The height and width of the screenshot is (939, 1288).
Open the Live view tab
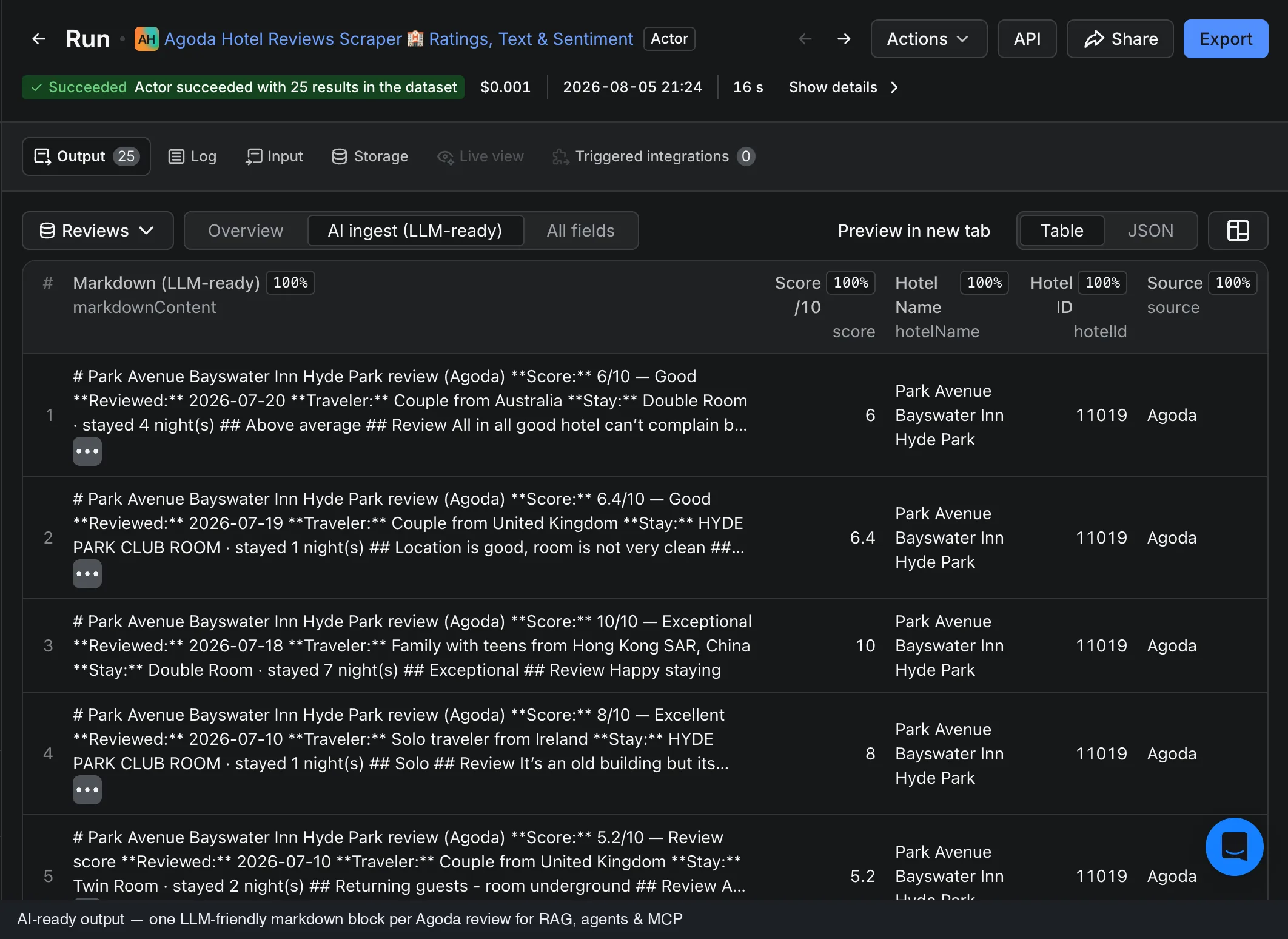click(480, 156)
